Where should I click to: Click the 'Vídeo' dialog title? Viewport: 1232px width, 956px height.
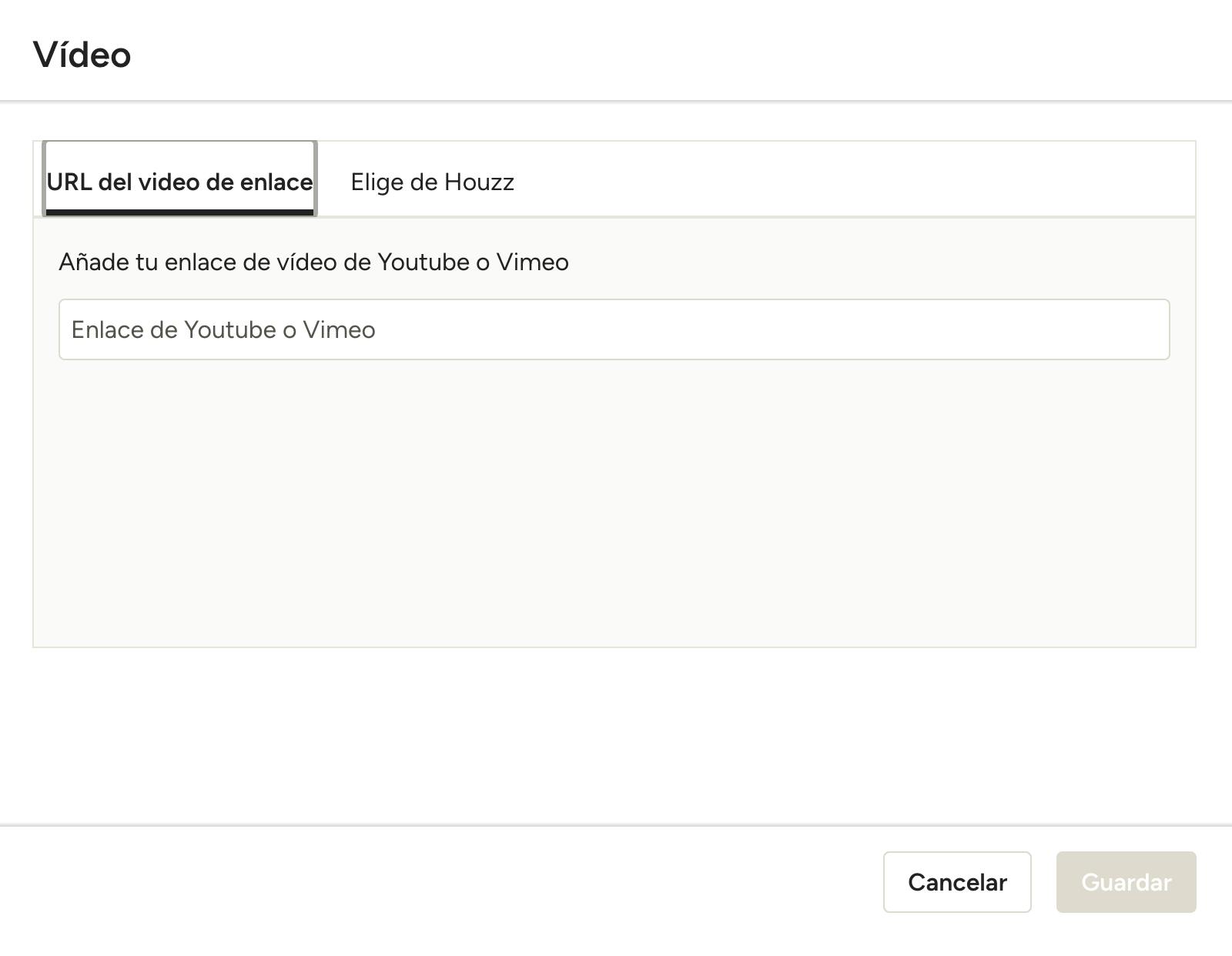(x=82, y=55)
